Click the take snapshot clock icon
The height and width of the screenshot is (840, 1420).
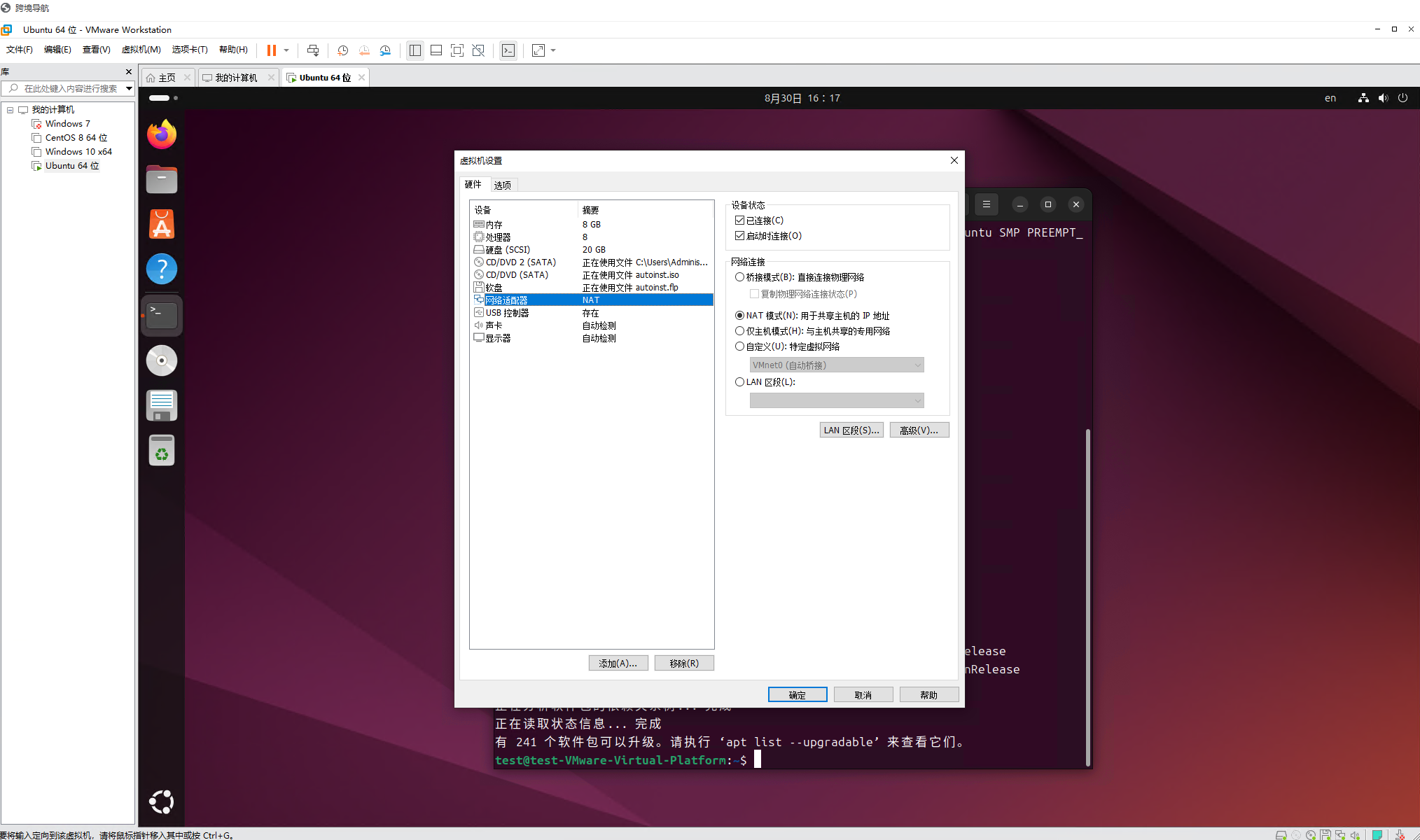[342, 50]
